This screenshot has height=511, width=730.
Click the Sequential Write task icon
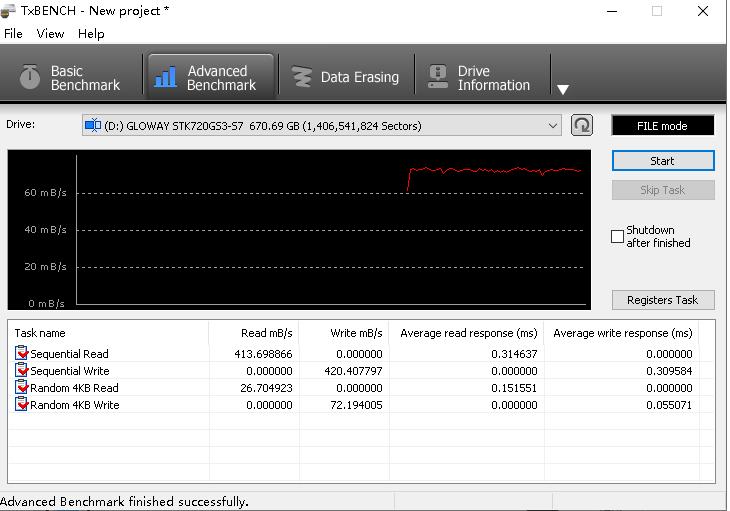point(21,370)
